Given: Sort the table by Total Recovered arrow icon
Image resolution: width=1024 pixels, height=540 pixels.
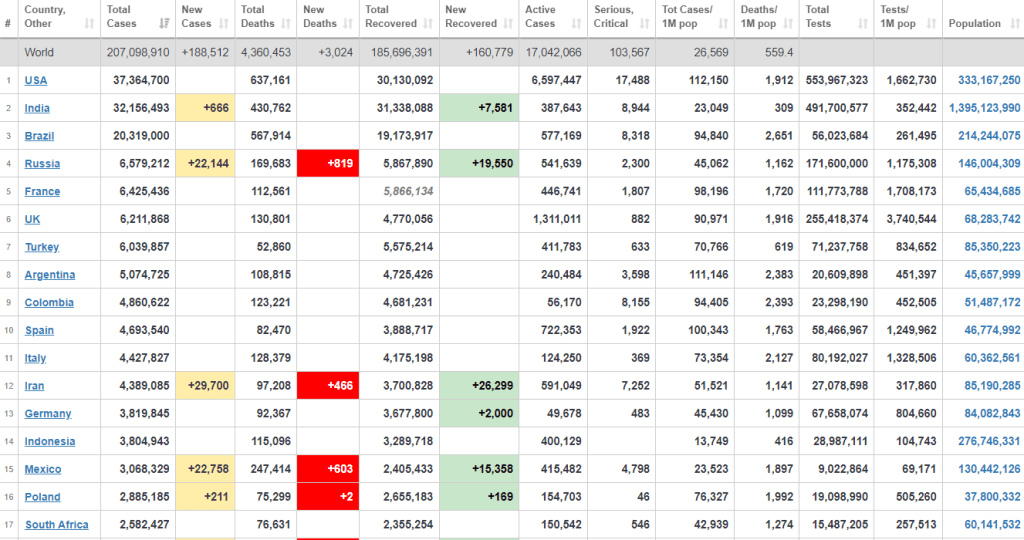Looking at the screenshot, I should click(430, 23).
